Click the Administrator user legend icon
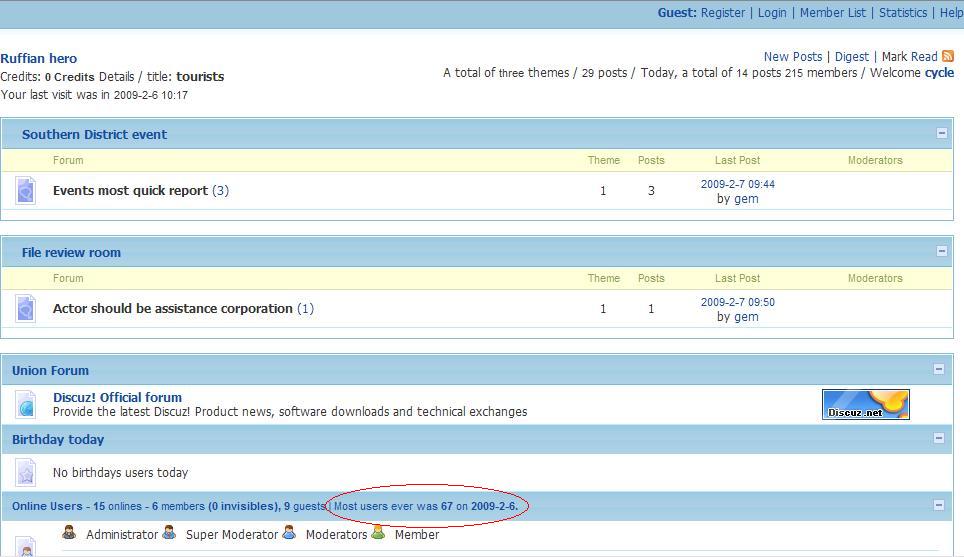This screenshot has width=964, height=557. click(69, 533)
